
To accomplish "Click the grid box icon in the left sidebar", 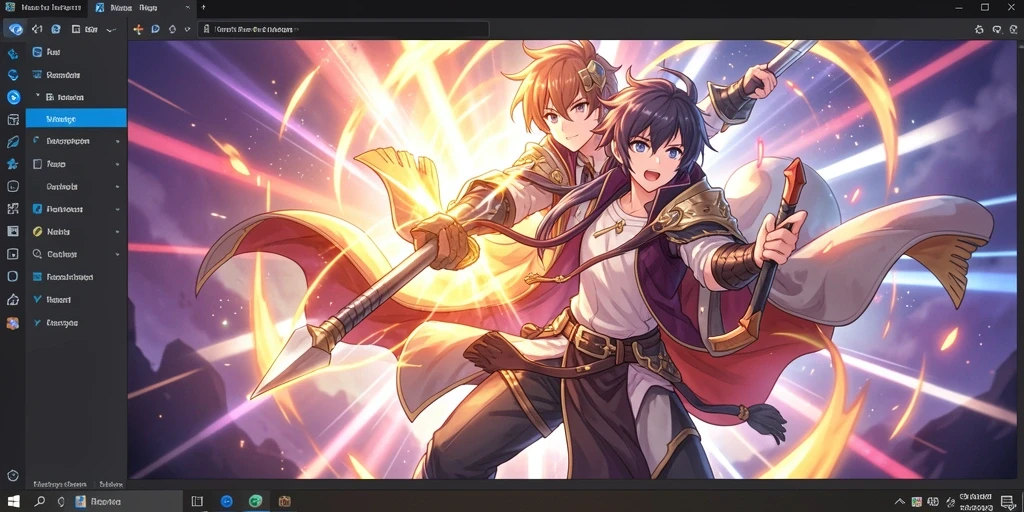I will pos(13,120).
